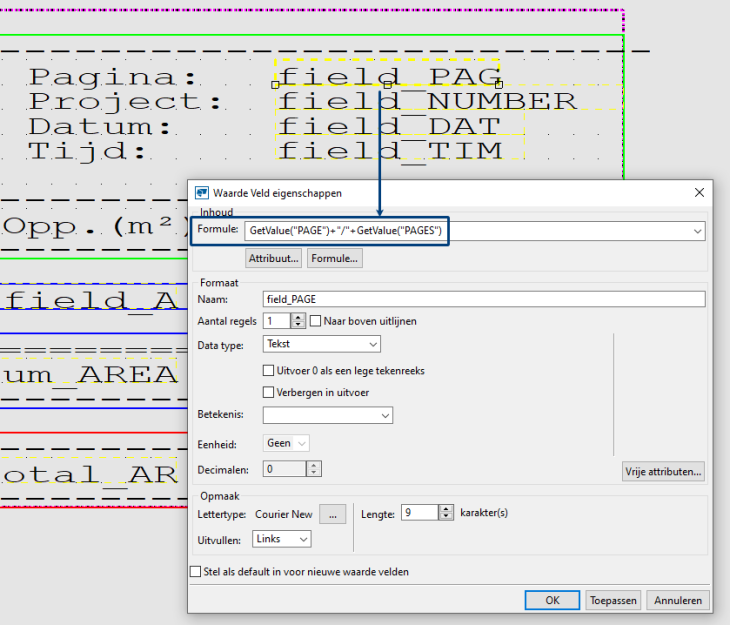Screen dimensions: 730x625
Task: Decrease Decimalen with down arrow
Action: pos(314,473)
